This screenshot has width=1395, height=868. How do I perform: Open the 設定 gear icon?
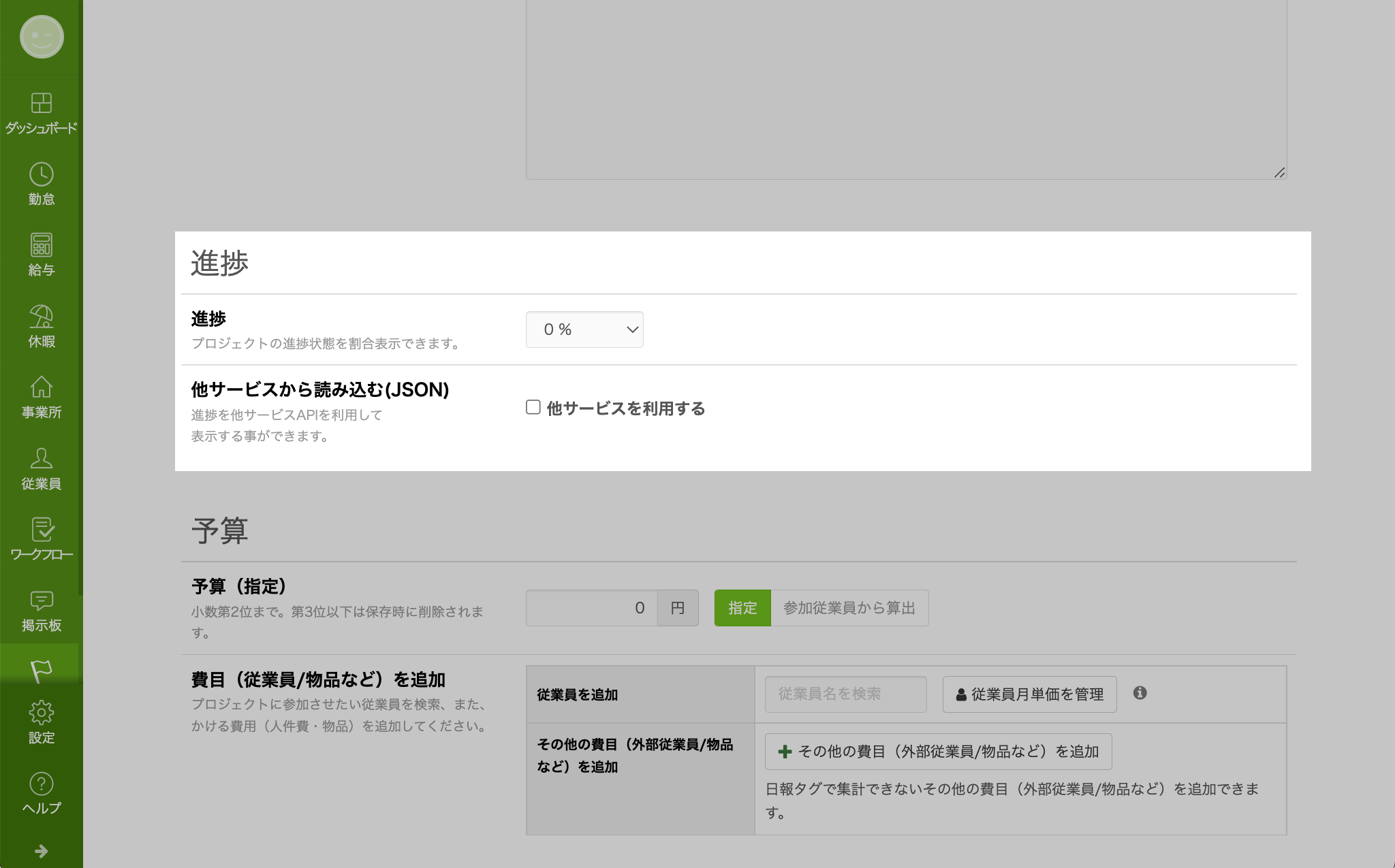[41, 713]
